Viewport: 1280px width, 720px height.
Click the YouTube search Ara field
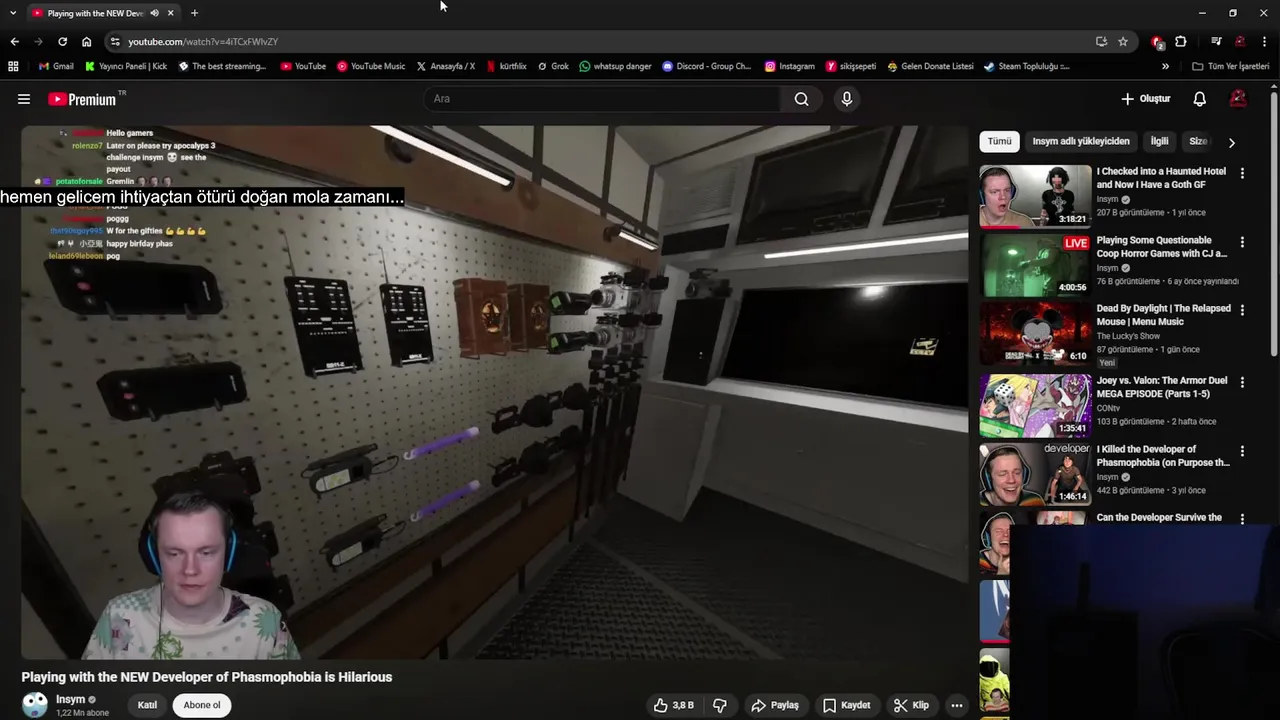pos(603,99)
